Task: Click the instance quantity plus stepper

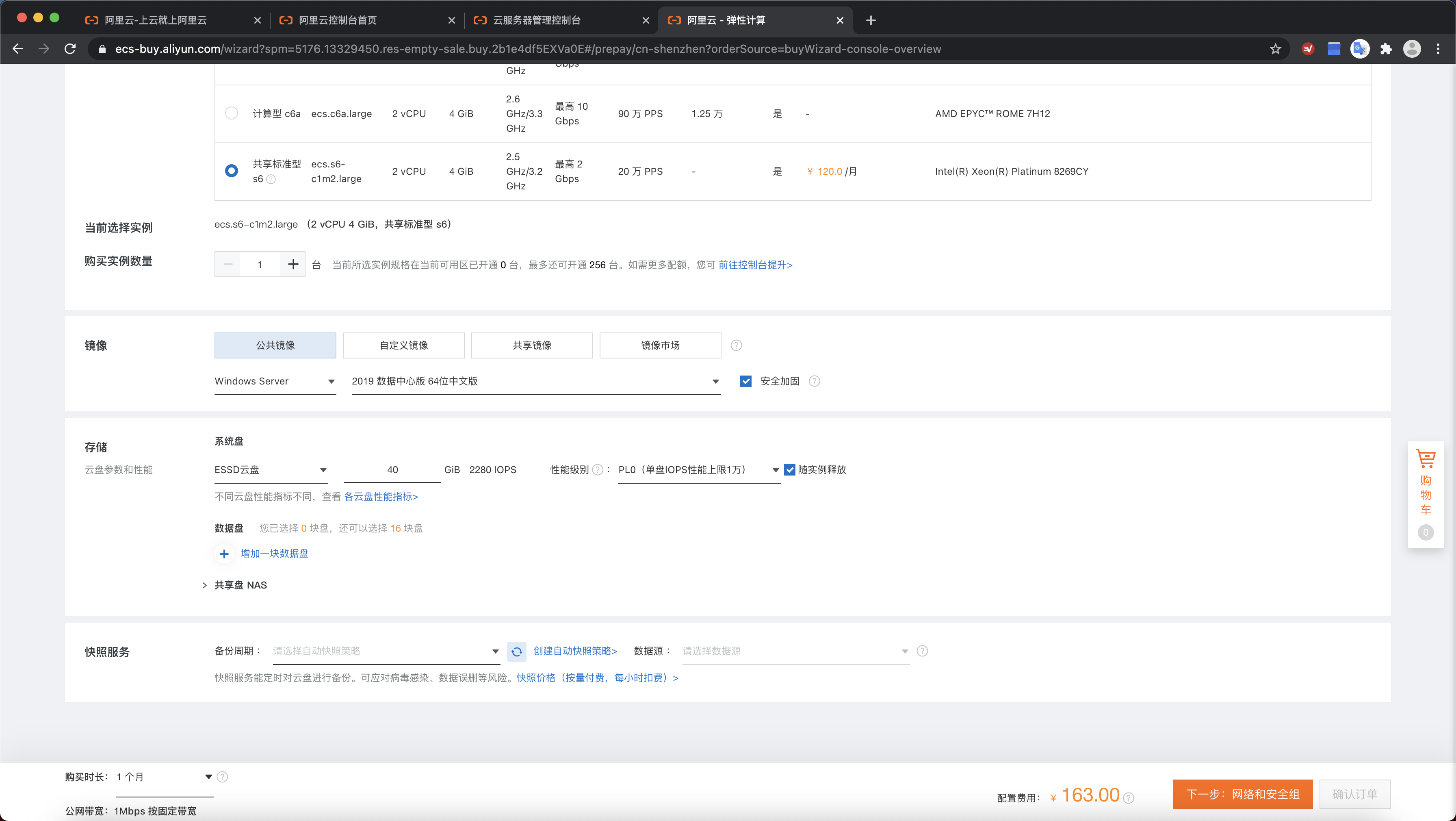Action: [x=293, y=265]
